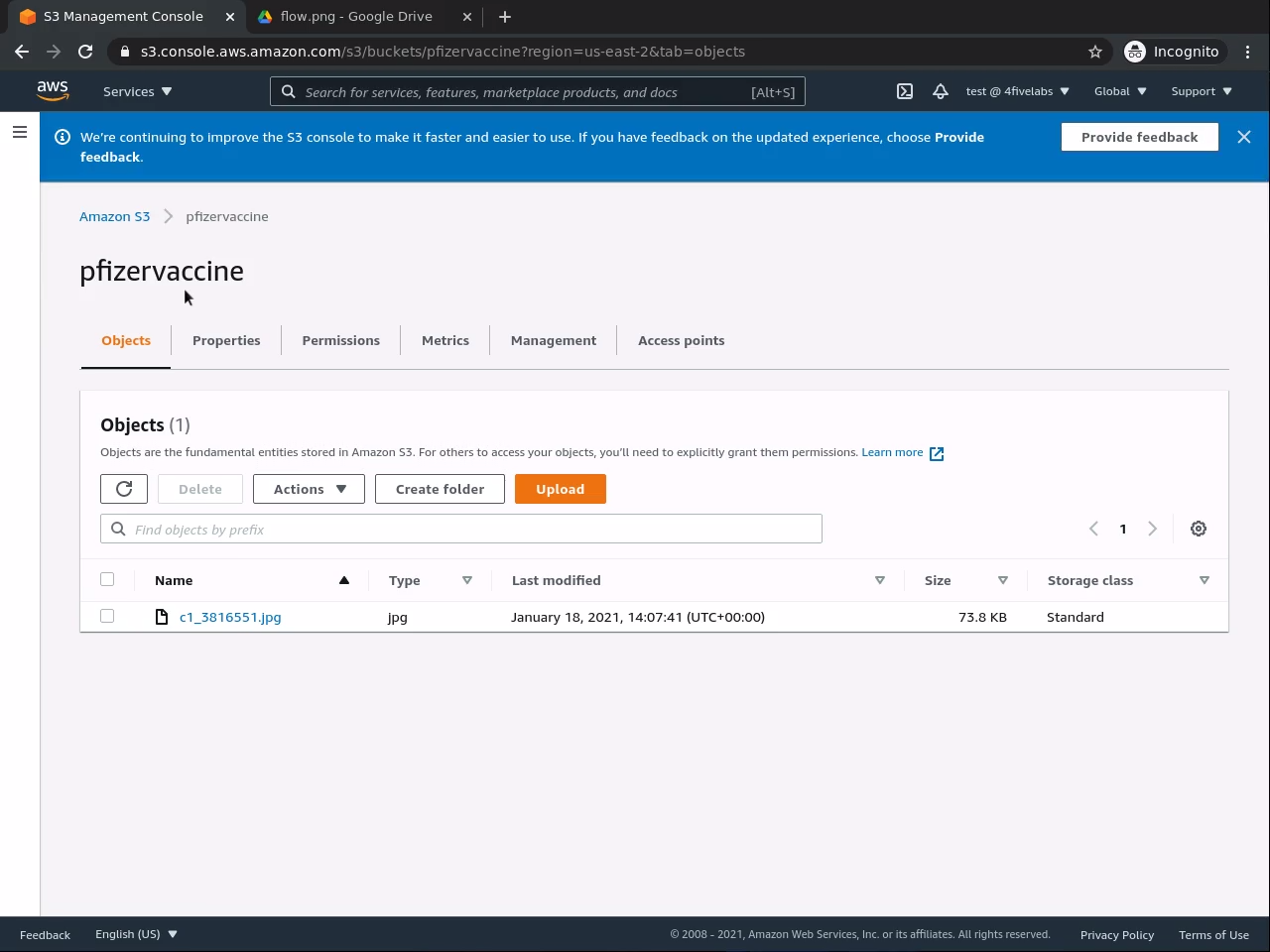Focus the AWS services search box
The width and height of the screenshot is (1270, 952).
coord(538,91)
